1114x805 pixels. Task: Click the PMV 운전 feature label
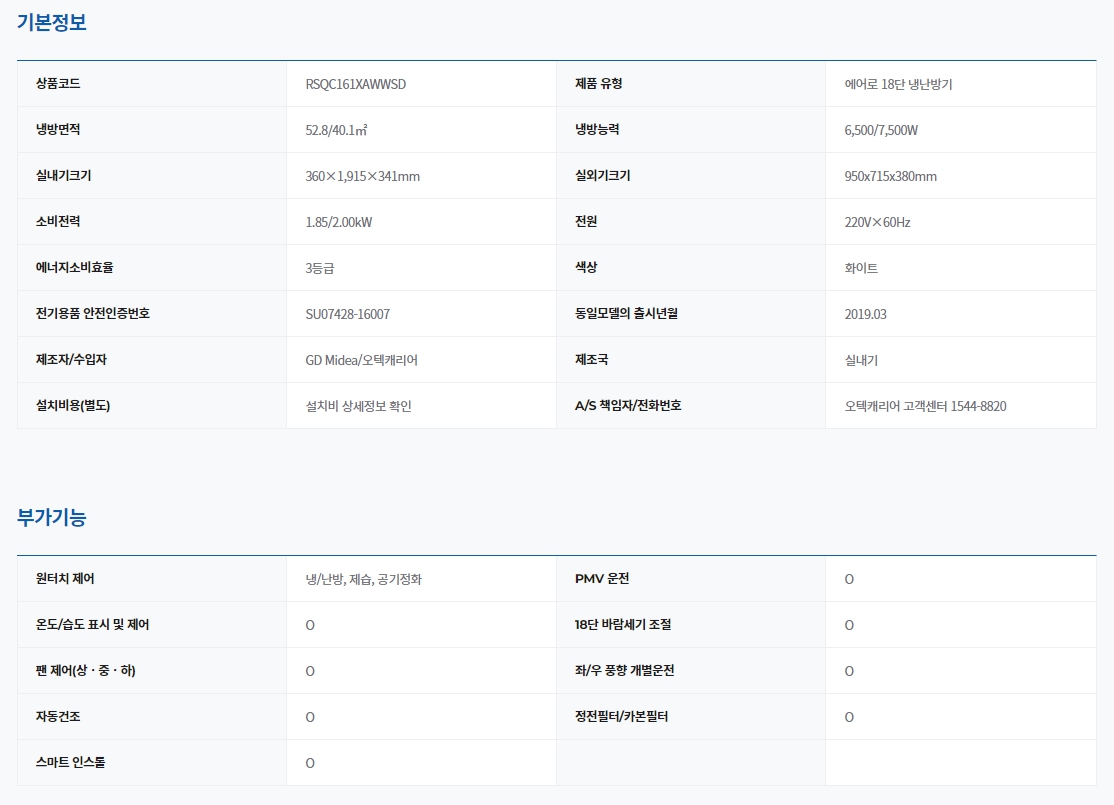tap(602, 579)
